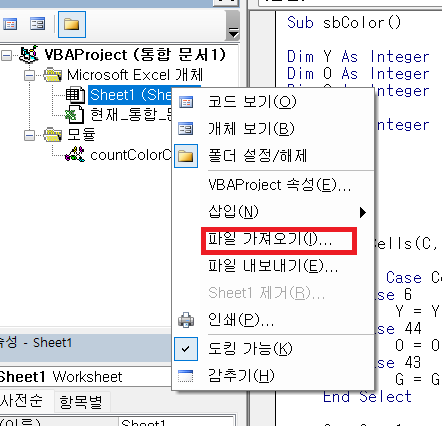Open VBAProject 속성(E)... menu entry
The height and width of the screenshot is (426, 442).
point(273,185)
